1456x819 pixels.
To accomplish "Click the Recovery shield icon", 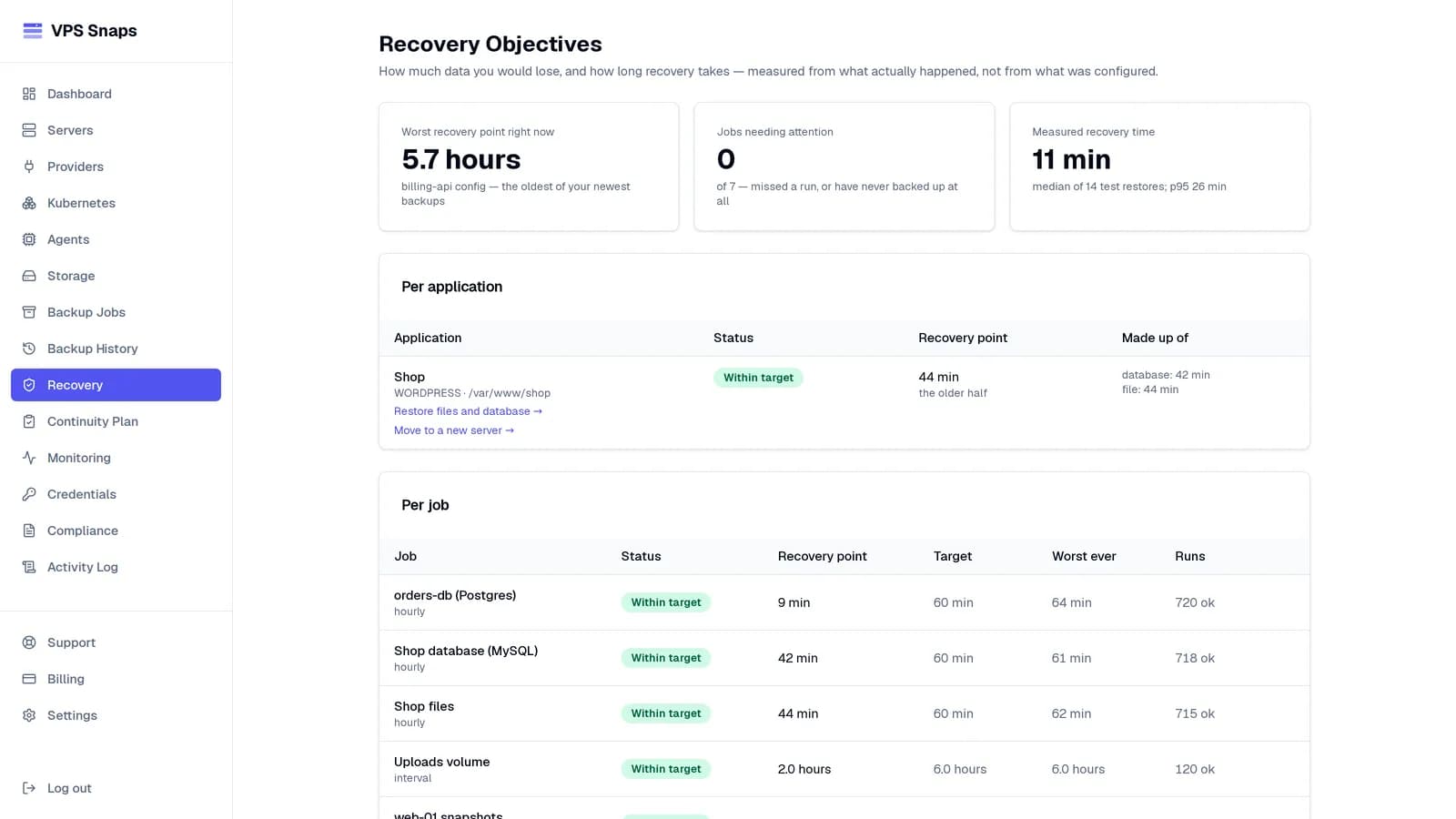I will click(x=29, y=385).
